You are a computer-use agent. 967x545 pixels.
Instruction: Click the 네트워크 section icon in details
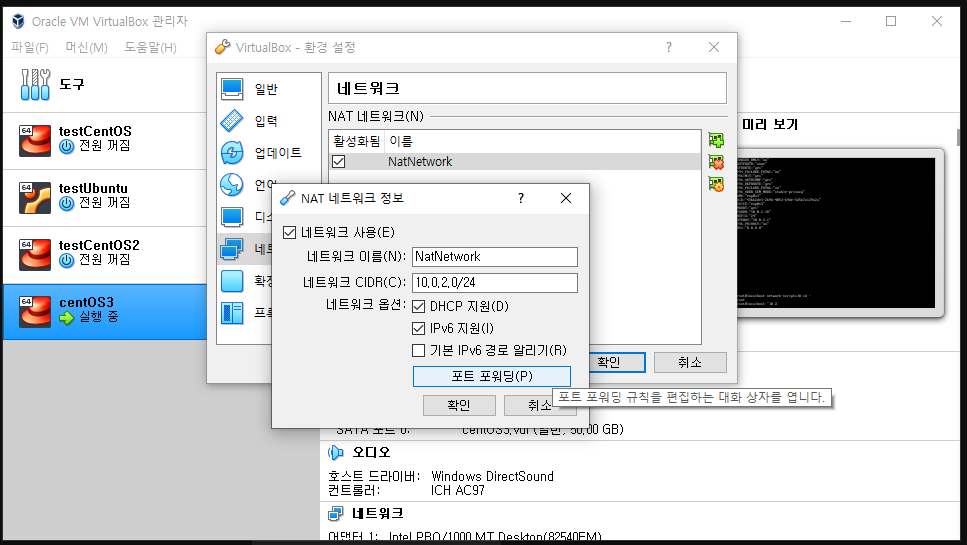pyautogui.click(x=336, y=513)
